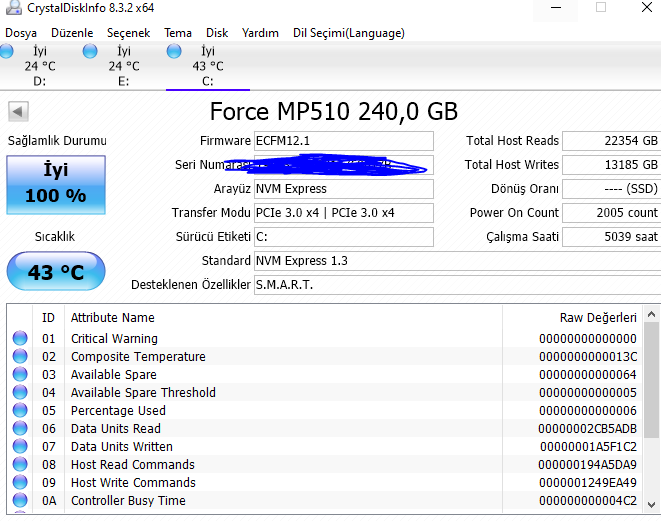The width and height of the screenshot is (661, 521).
Task: Click the Transfer Modu field PCIe 3.0 x4
Action: (344, 213)
